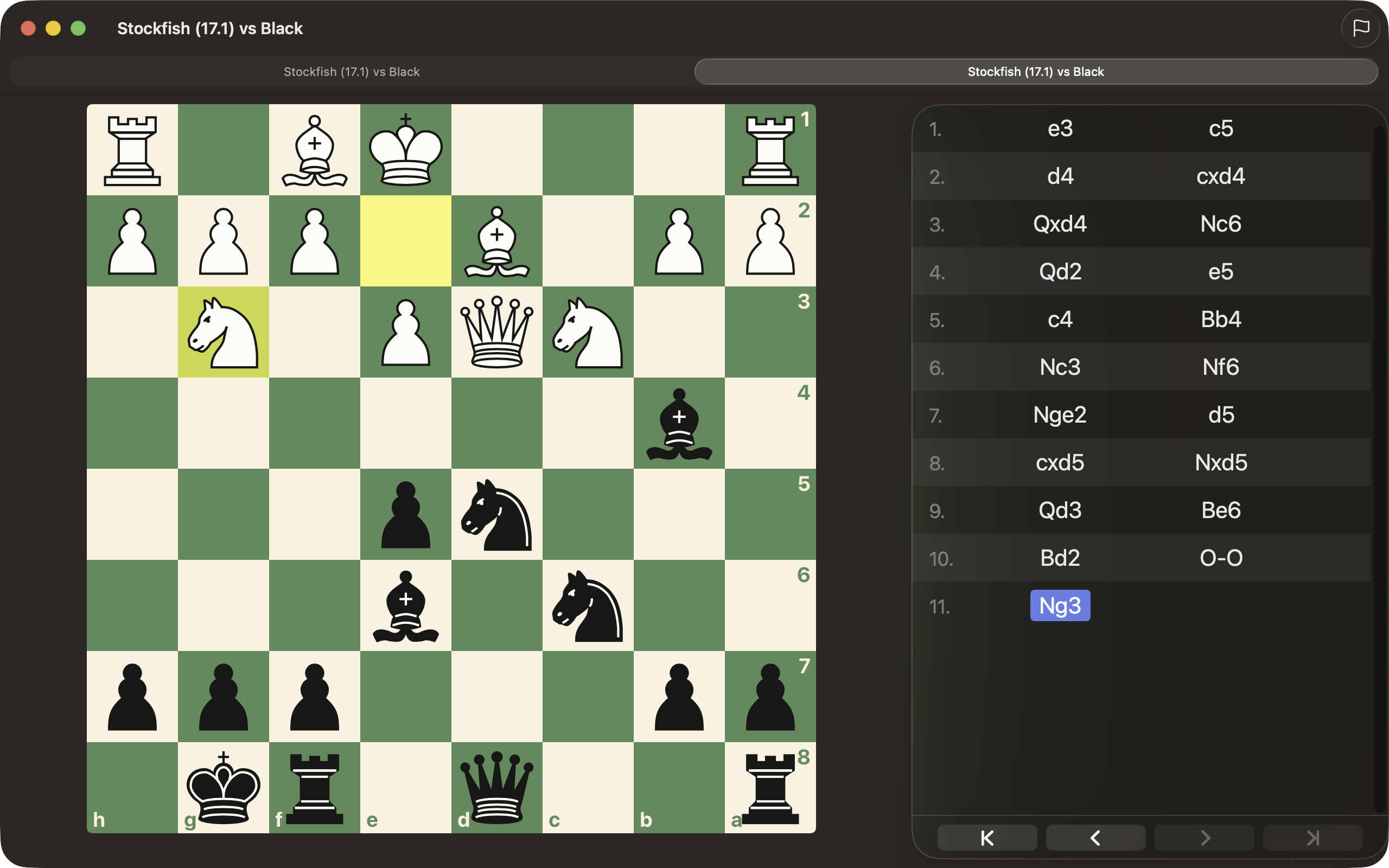
Task: Click the resign flag icon
Action: pos(1360,28)
